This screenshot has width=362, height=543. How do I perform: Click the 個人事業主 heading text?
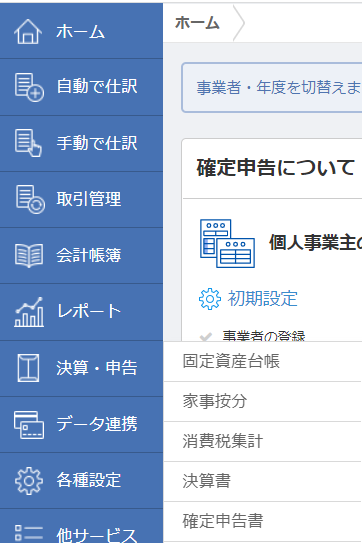(315, 242)
